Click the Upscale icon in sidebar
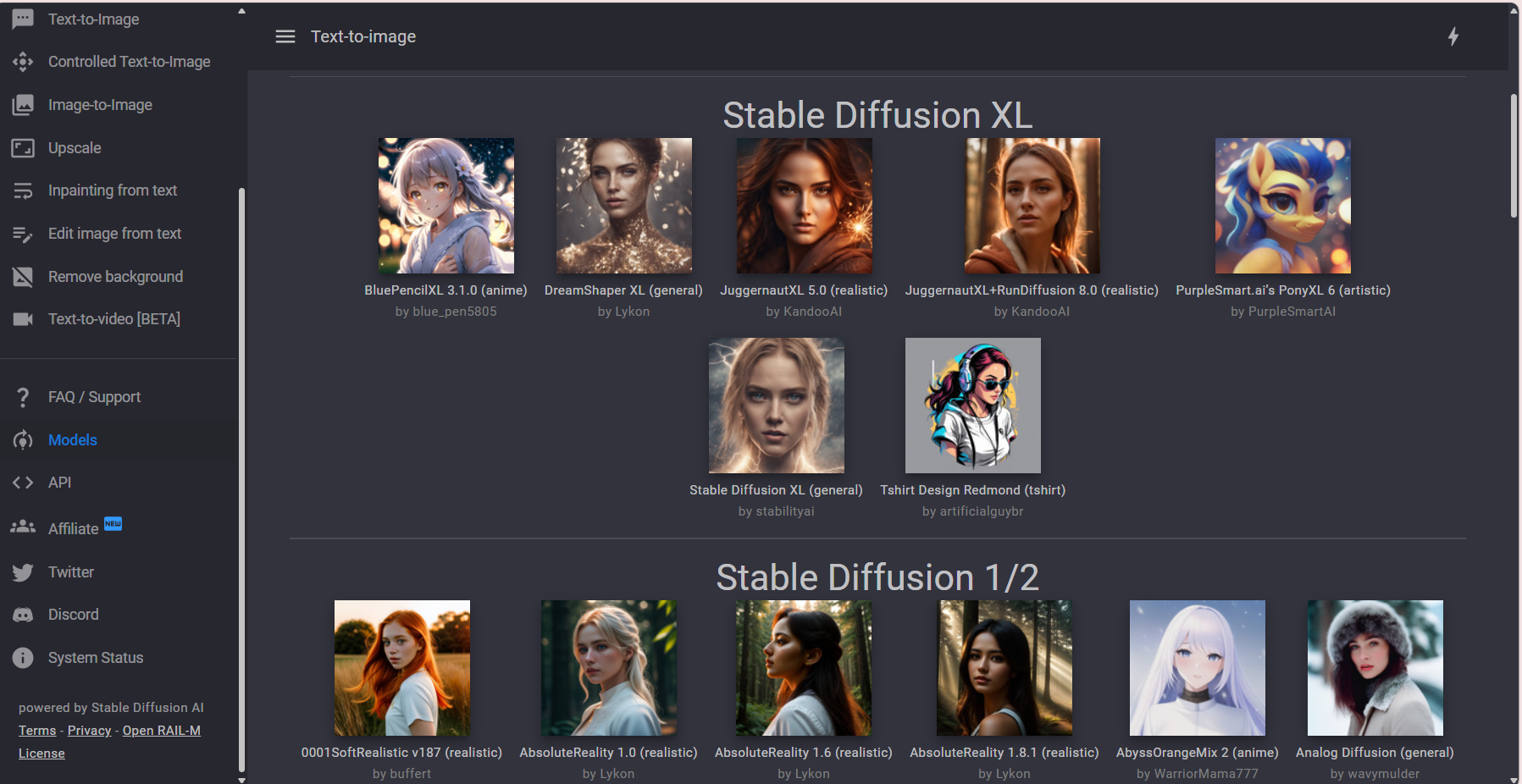1522x784 pixels. (23, 148)
